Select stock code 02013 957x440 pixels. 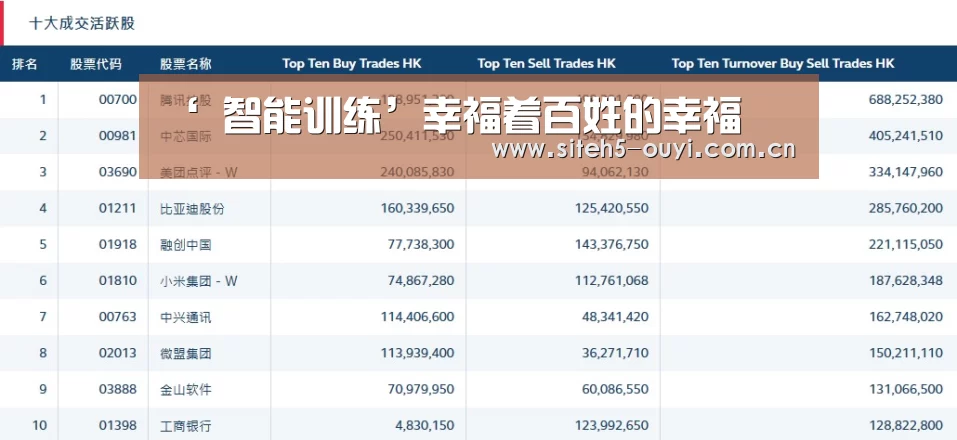118,353
